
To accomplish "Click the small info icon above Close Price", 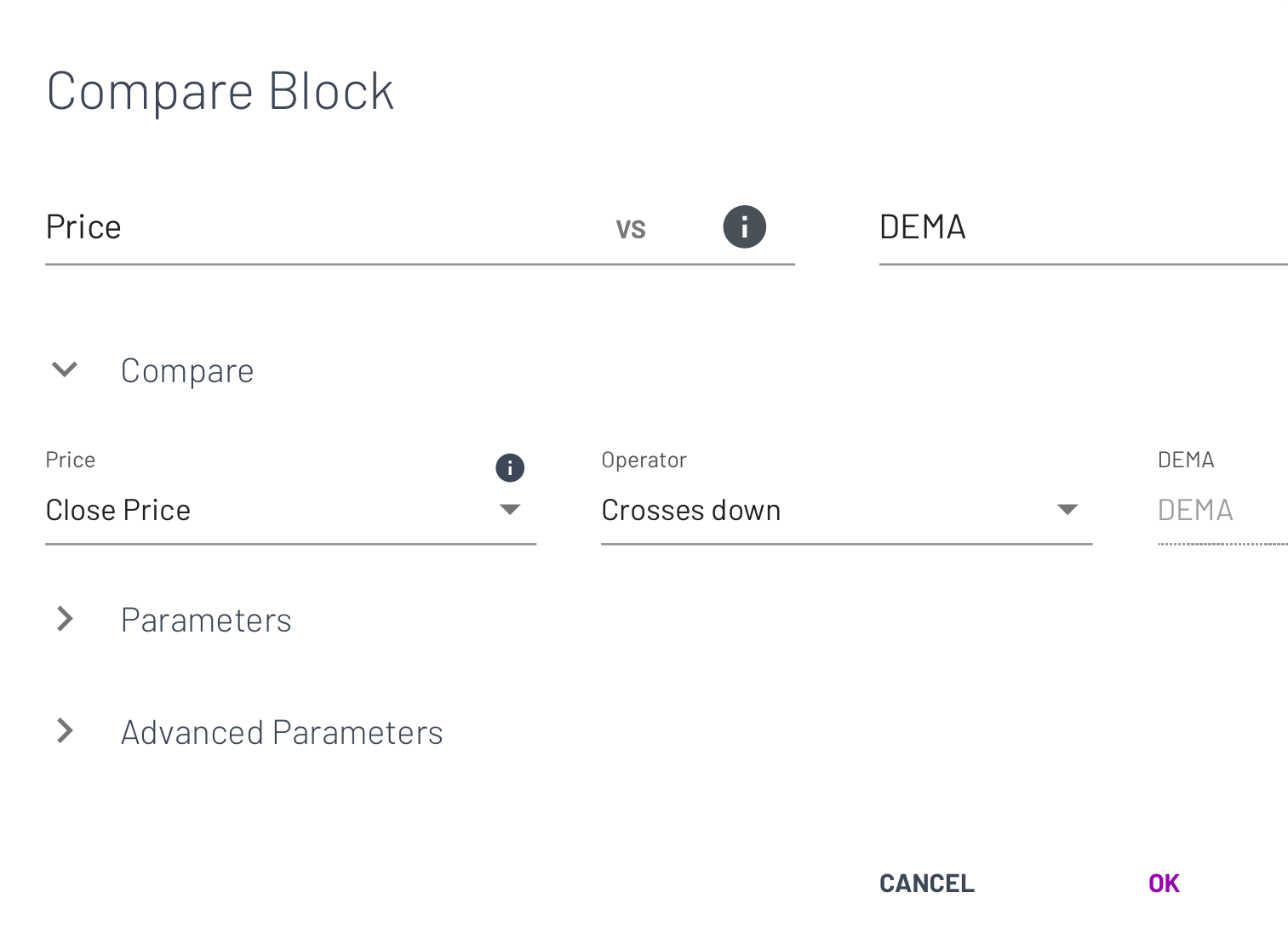I will point(510,467).
